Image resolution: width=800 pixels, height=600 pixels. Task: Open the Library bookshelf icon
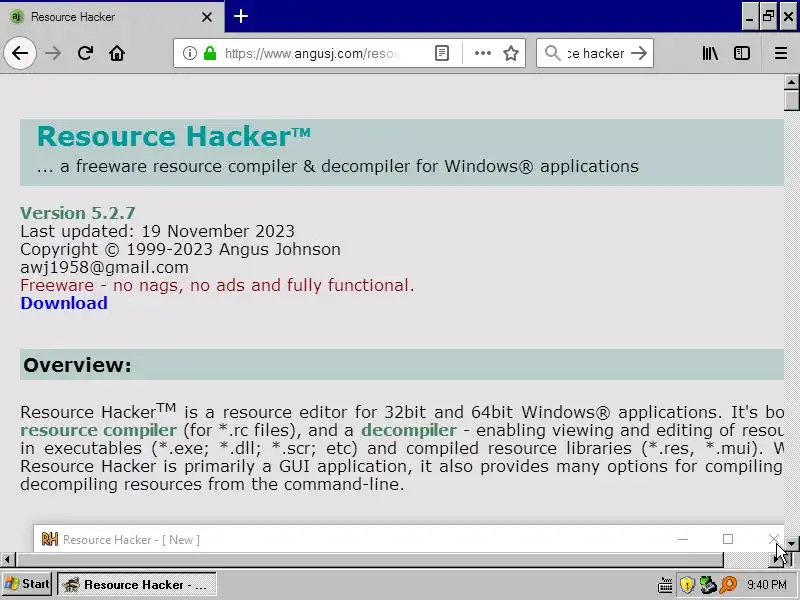[710, 53]
